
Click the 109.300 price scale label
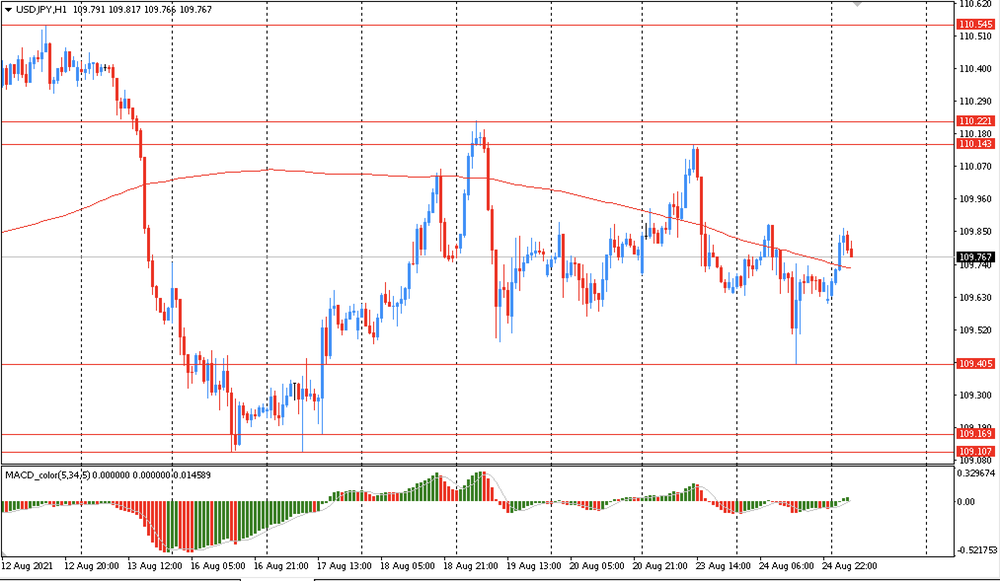click(976, 395)
